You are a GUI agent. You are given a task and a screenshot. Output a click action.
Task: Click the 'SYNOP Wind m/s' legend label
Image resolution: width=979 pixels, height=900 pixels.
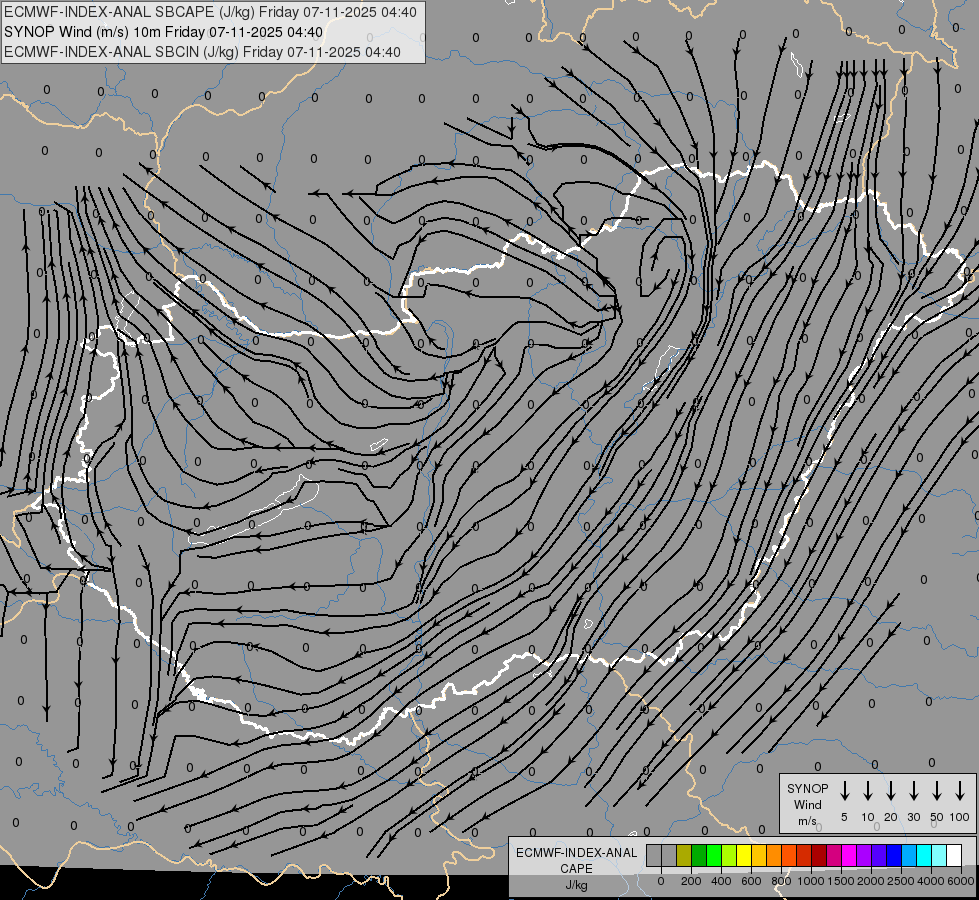[807, 804]
